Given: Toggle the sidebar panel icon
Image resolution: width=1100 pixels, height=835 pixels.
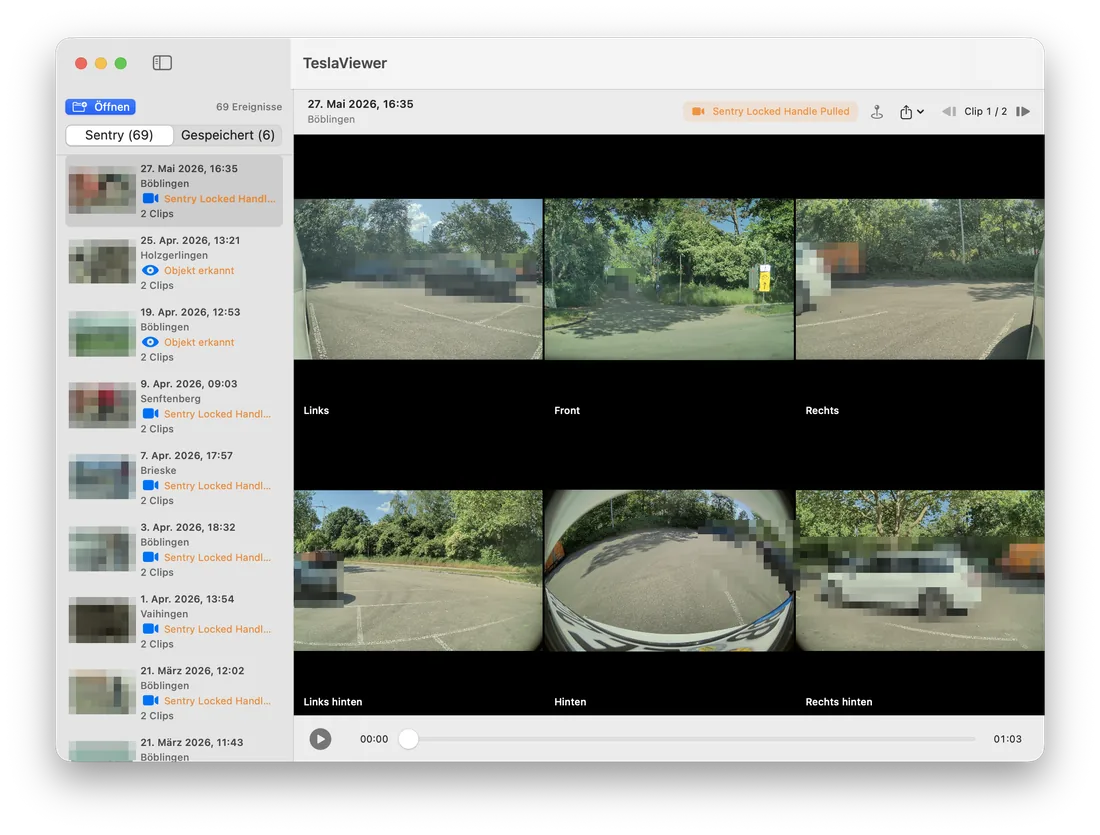Looking at the screenshot, I should [x=162, y=63].
